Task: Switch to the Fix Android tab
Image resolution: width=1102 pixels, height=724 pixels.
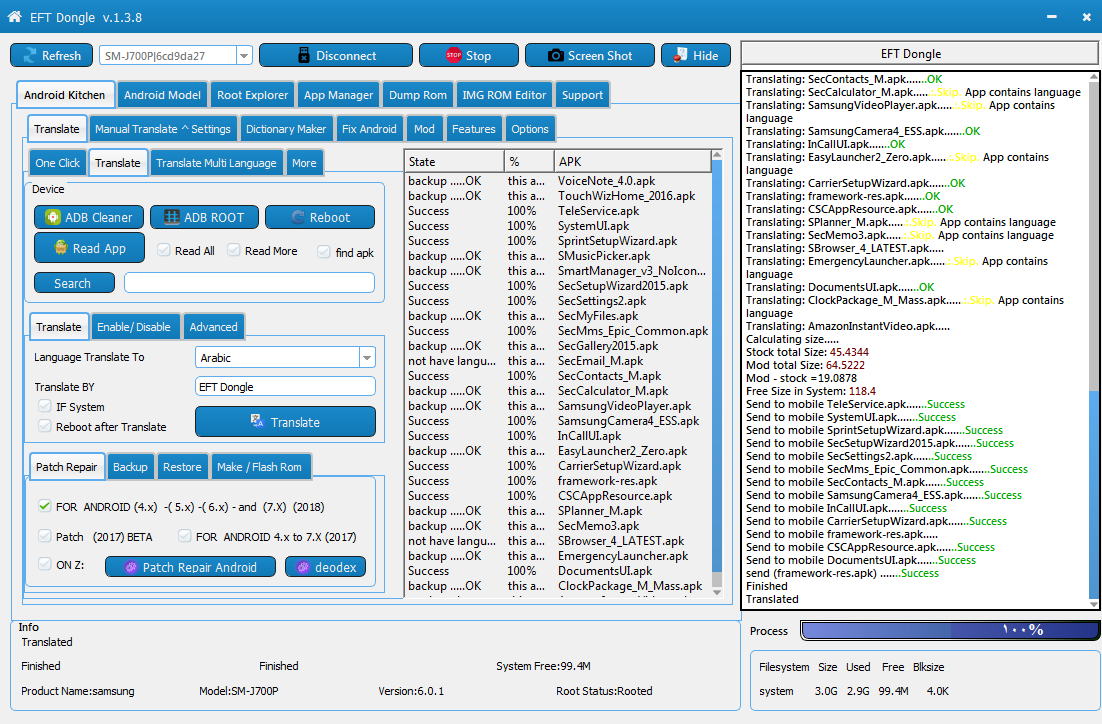Action: pos(369,129)
